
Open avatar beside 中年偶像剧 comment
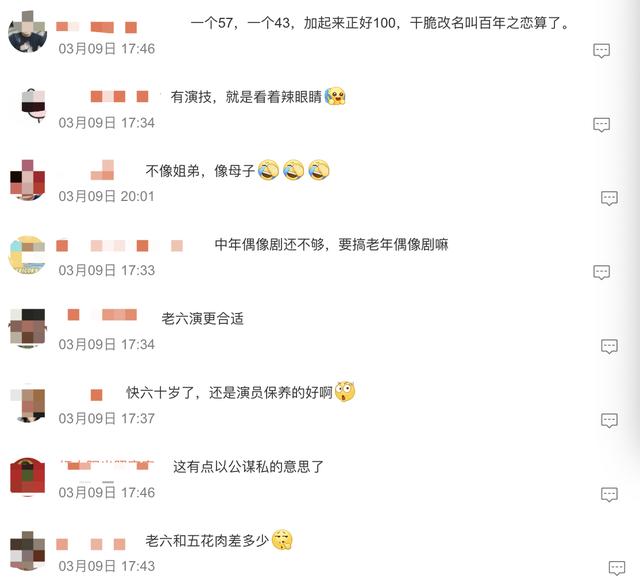point(27,255)
